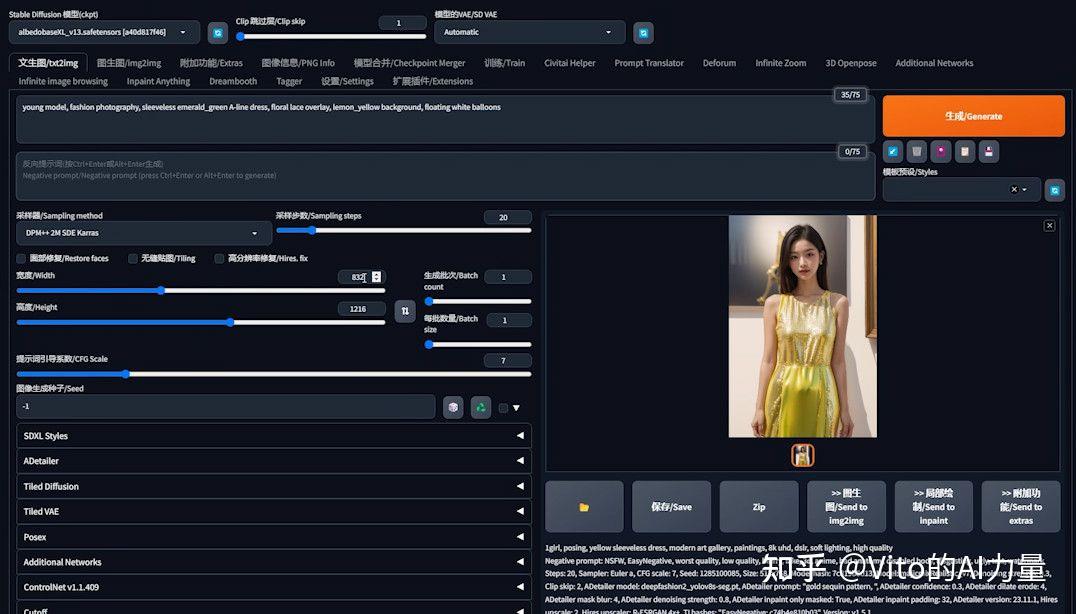1076x614 pixels.
Task: Open the Additional Networks top tab
Action: point(934,63)
